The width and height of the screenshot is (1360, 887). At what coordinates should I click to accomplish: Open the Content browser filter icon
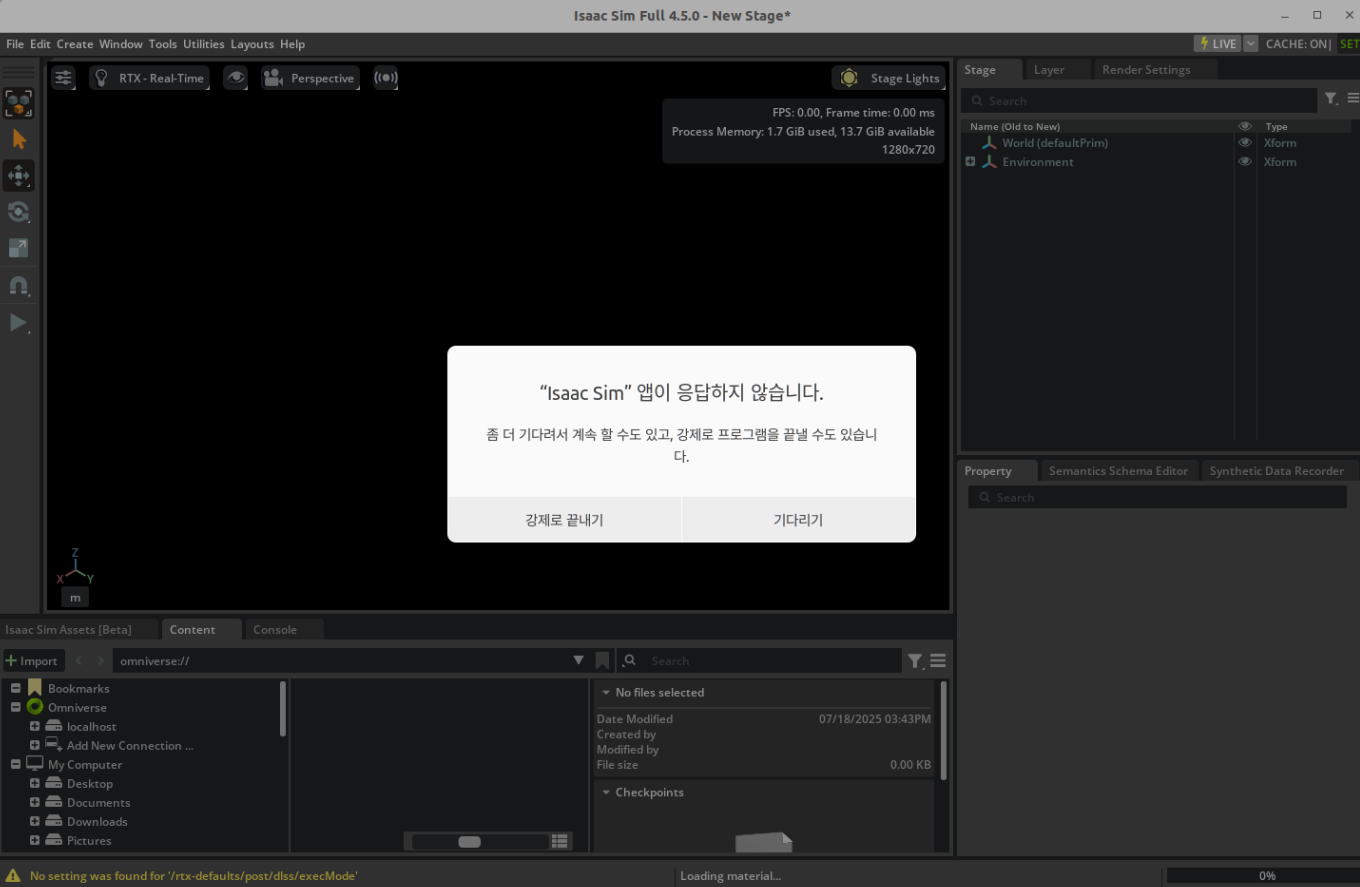(x=915, y=661)
